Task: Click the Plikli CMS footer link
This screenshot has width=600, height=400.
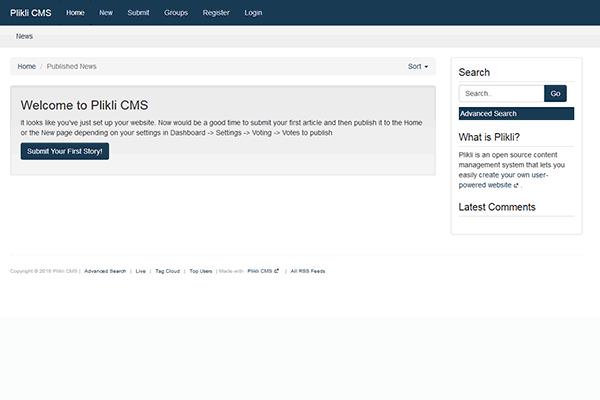Action: coord(263,271)
